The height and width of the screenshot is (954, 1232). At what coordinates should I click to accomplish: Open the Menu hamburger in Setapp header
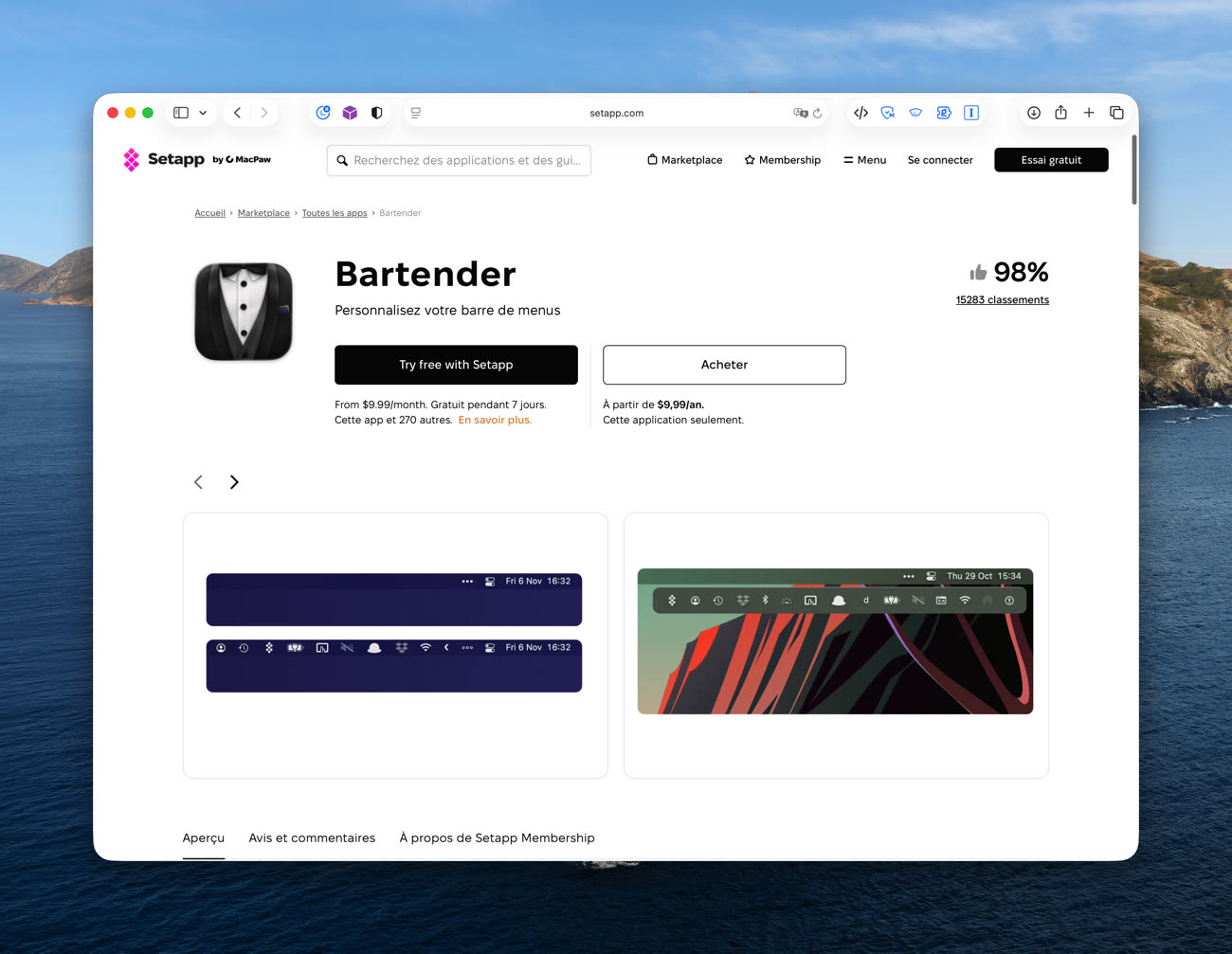point(864,160)
